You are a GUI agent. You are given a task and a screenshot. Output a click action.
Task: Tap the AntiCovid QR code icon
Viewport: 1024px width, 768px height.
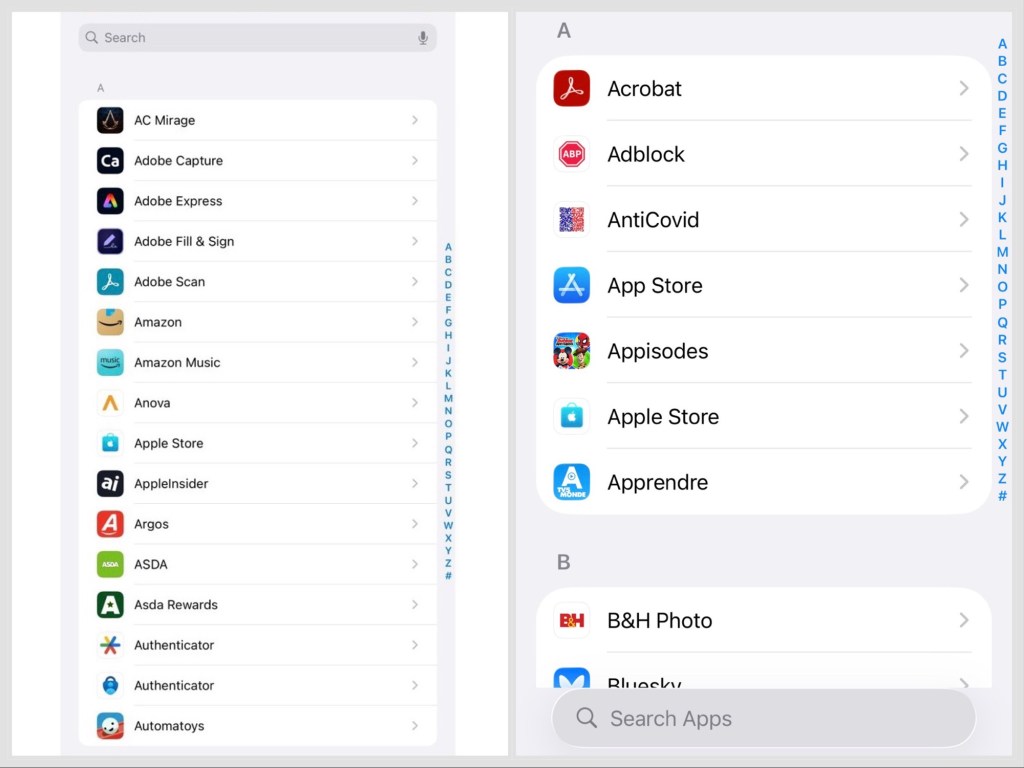click(x=572, y=220)
